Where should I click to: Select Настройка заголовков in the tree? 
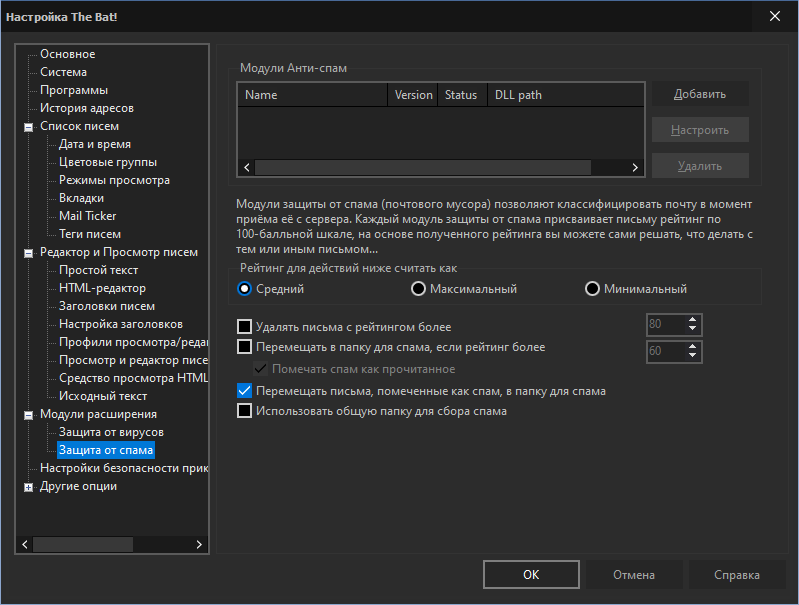pos(121,324)
